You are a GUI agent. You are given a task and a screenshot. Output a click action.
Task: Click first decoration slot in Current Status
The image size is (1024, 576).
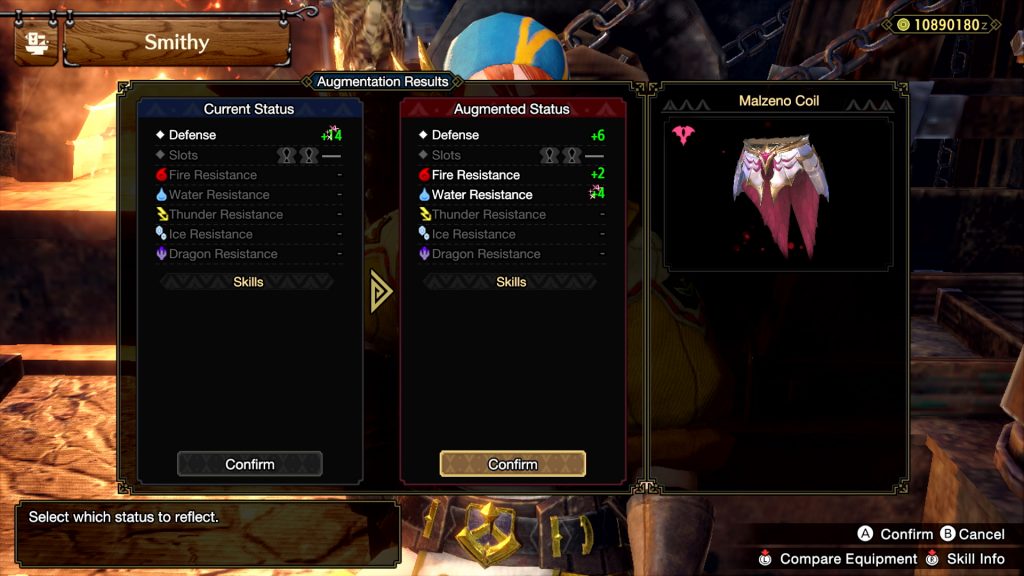click(x=286, y=155)
